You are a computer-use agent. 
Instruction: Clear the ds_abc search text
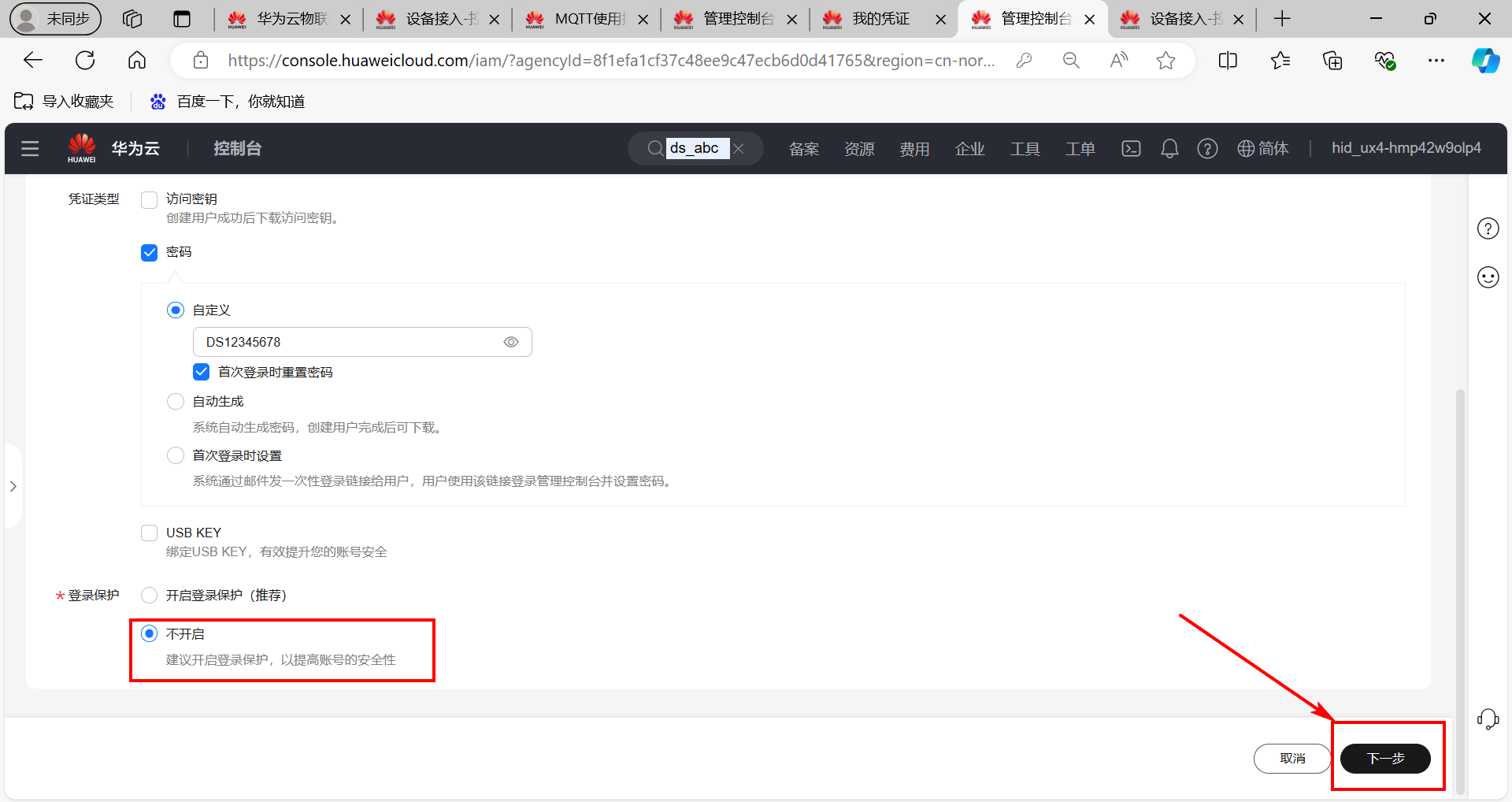739,148
